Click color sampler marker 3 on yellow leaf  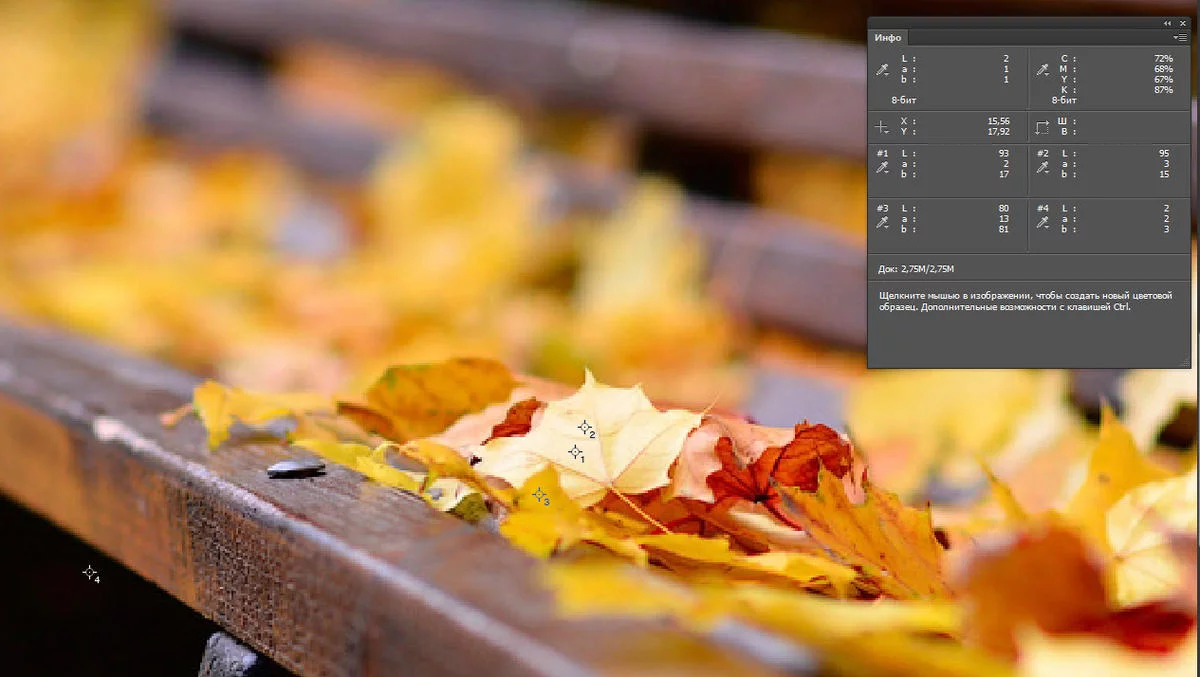(539, 494)
